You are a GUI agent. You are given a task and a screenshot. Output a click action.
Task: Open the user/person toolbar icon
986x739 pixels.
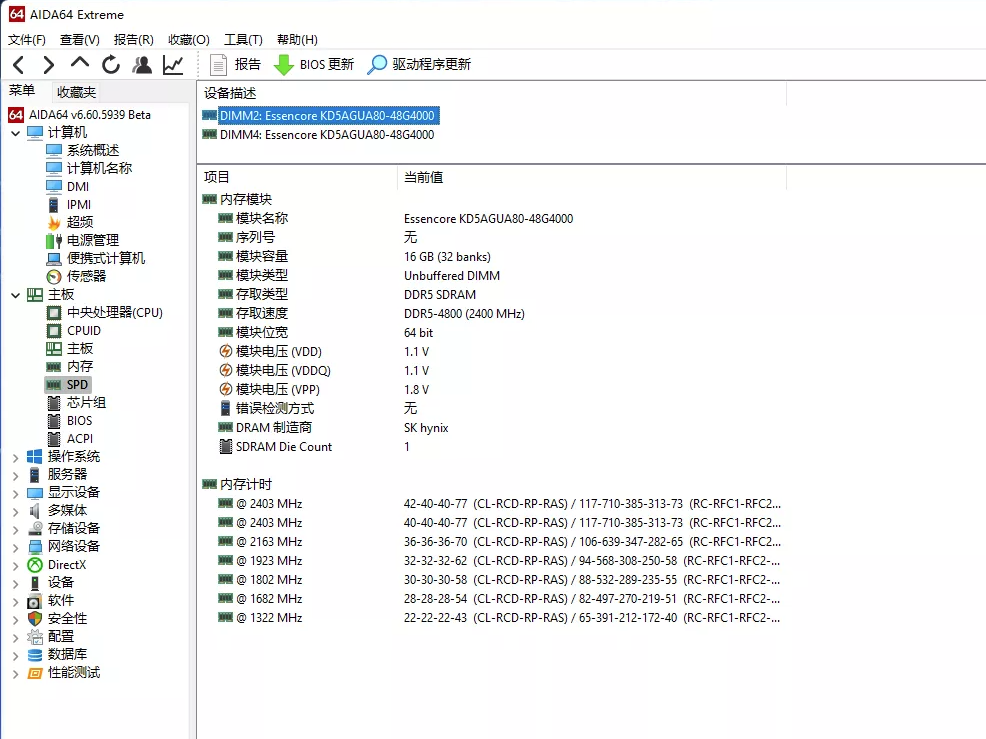point(142,64)
